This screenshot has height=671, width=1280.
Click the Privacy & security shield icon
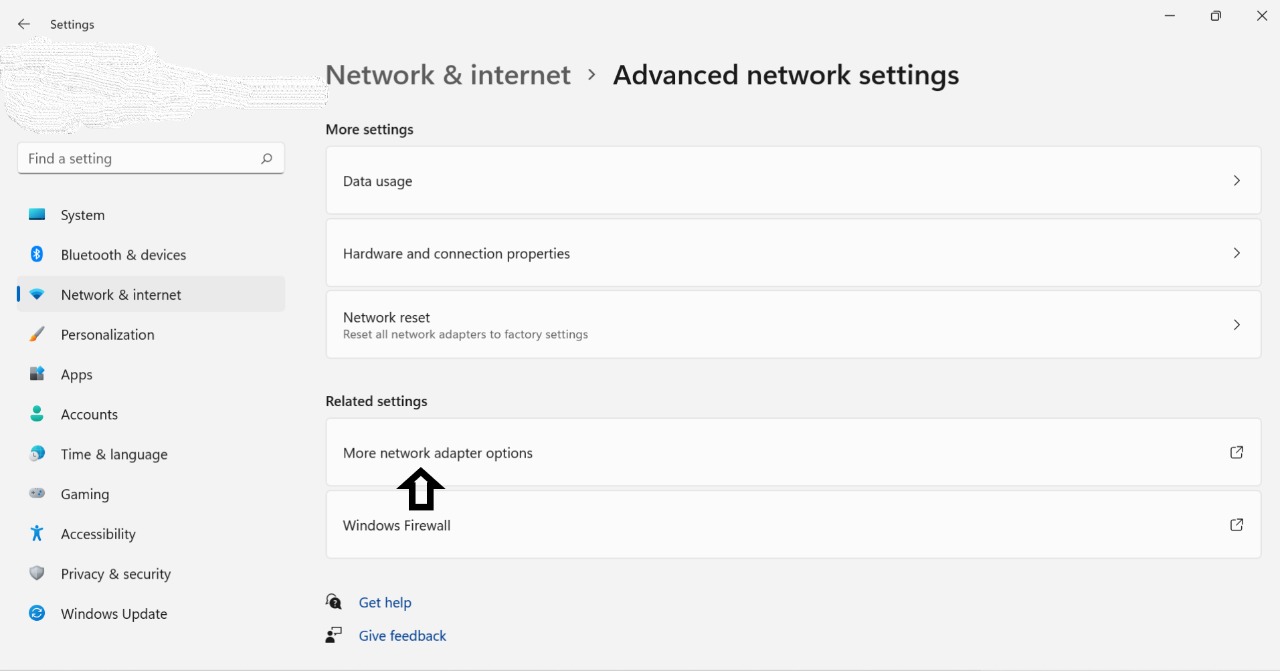pyautogui.click(x=37, y=574)
